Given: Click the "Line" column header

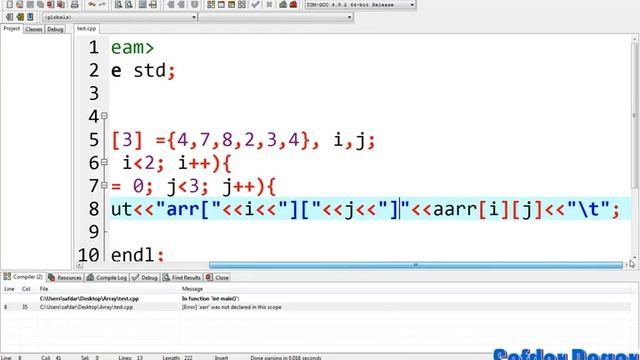Looking at the screenshot, I should click(9, 289).
